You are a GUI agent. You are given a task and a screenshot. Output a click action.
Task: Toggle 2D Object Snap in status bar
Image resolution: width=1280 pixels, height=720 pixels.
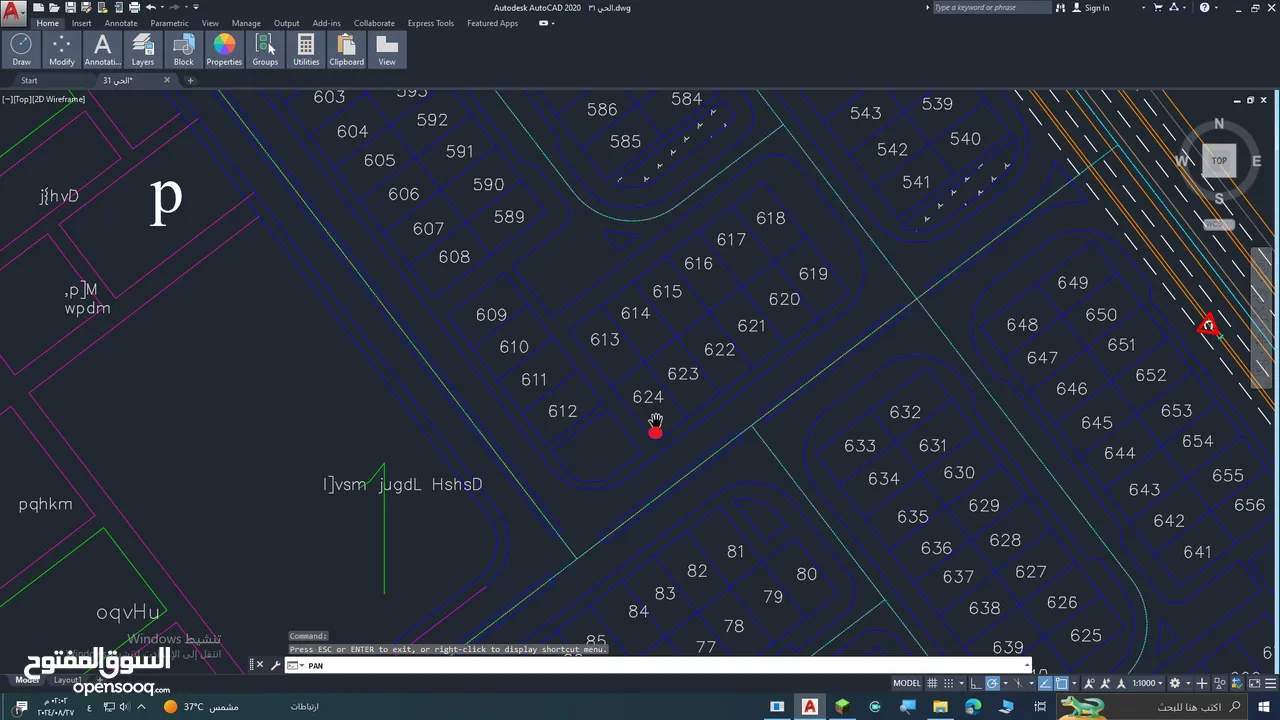pyautogui.click(x=1061, y=683)
